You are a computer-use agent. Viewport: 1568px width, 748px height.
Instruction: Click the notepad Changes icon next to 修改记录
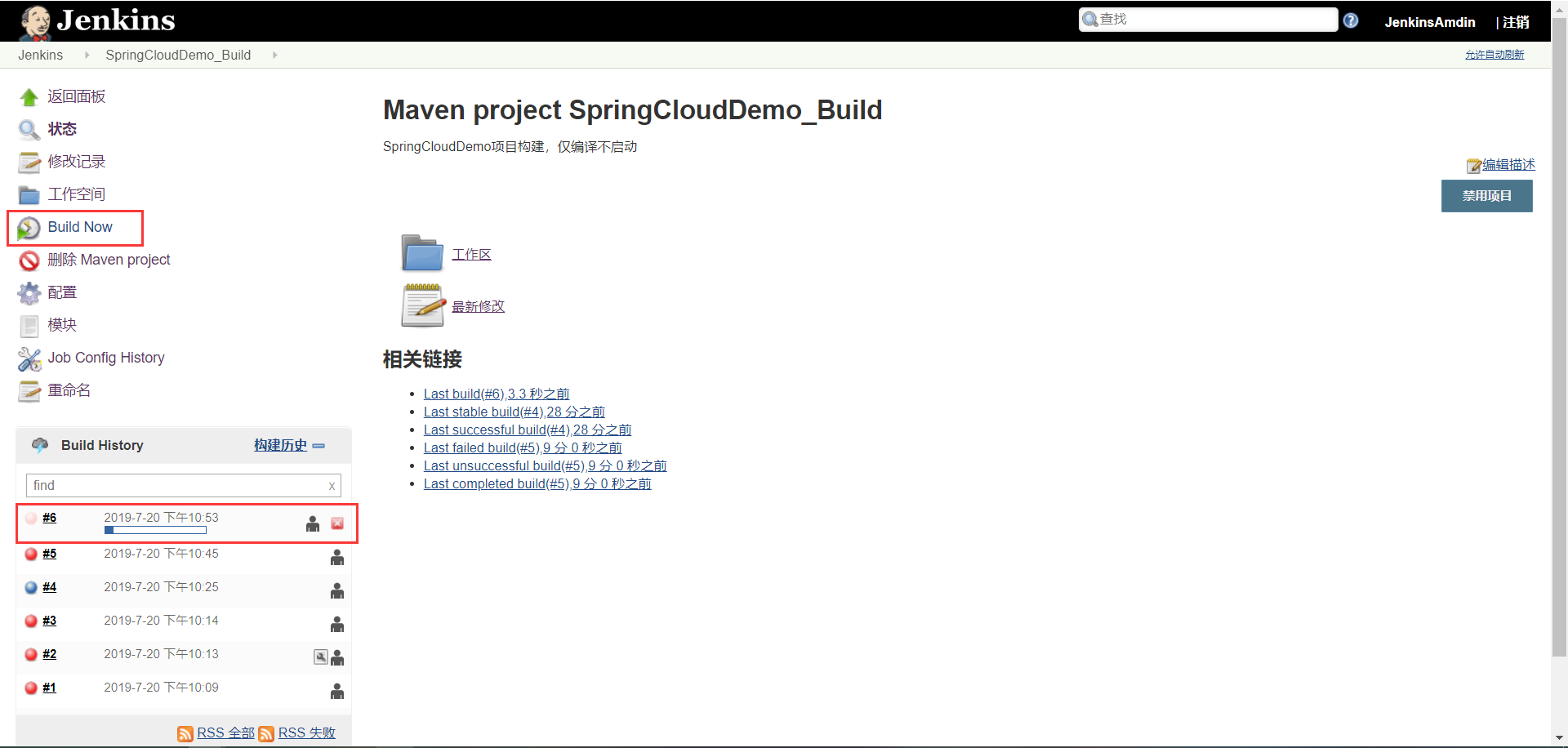coord(29,163)
